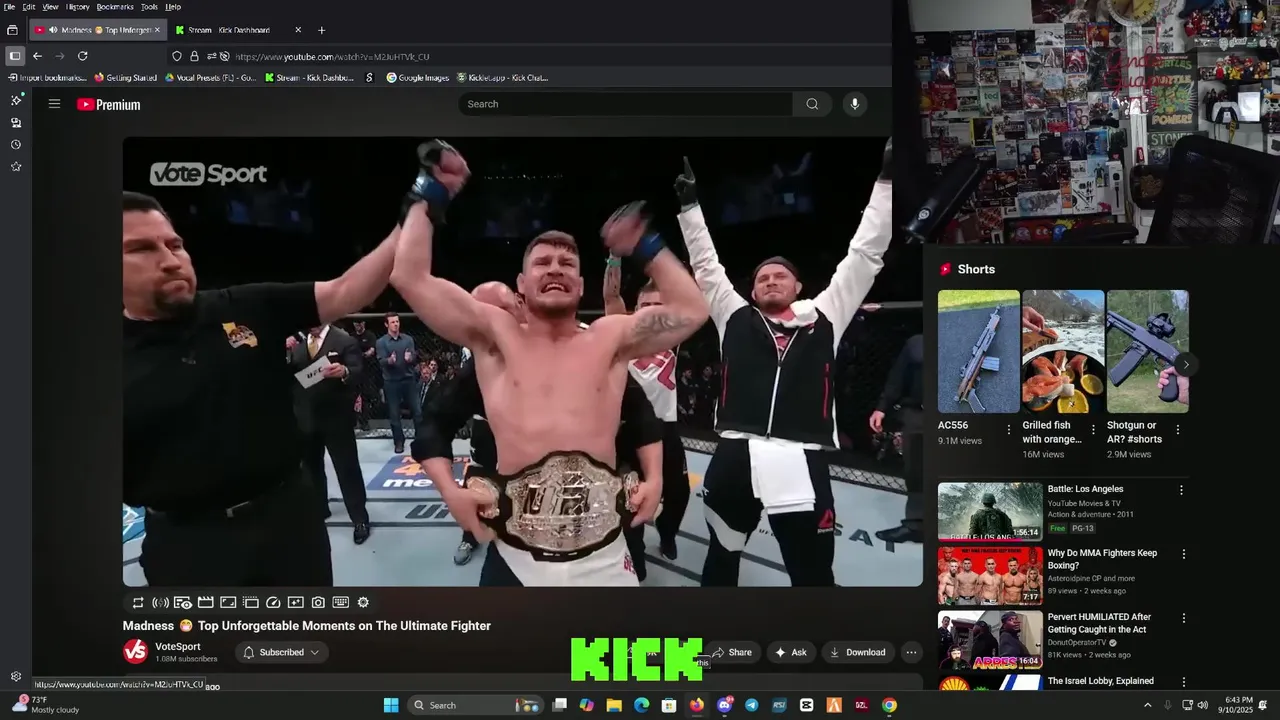Viewport: 1280px width, 720px height.
Task: Click the tracking protection shield icon
Action: [177, 56]
